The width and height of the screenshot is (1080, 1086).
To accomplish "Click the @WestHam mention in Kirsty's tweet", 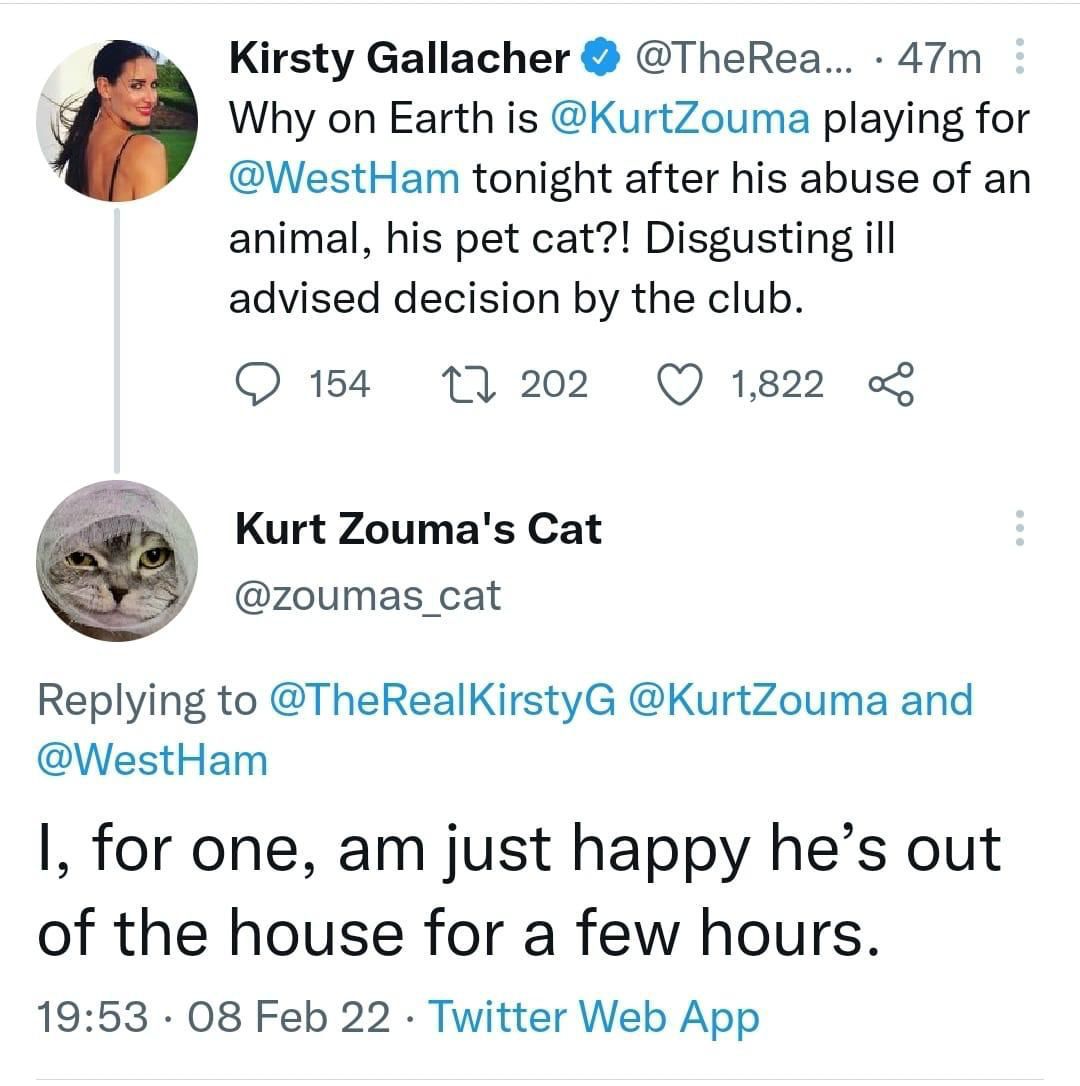I will click(345, 180).
